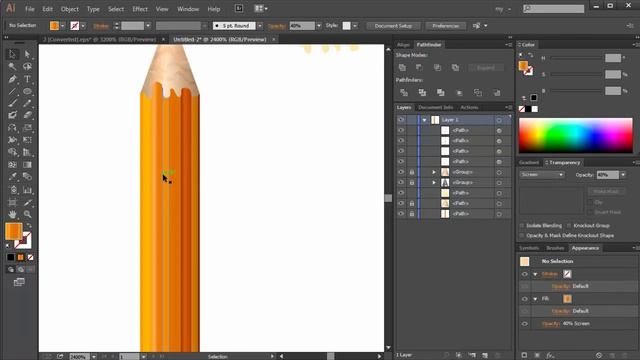
Task: Select the Eyedropper tool
Action: 12,177
